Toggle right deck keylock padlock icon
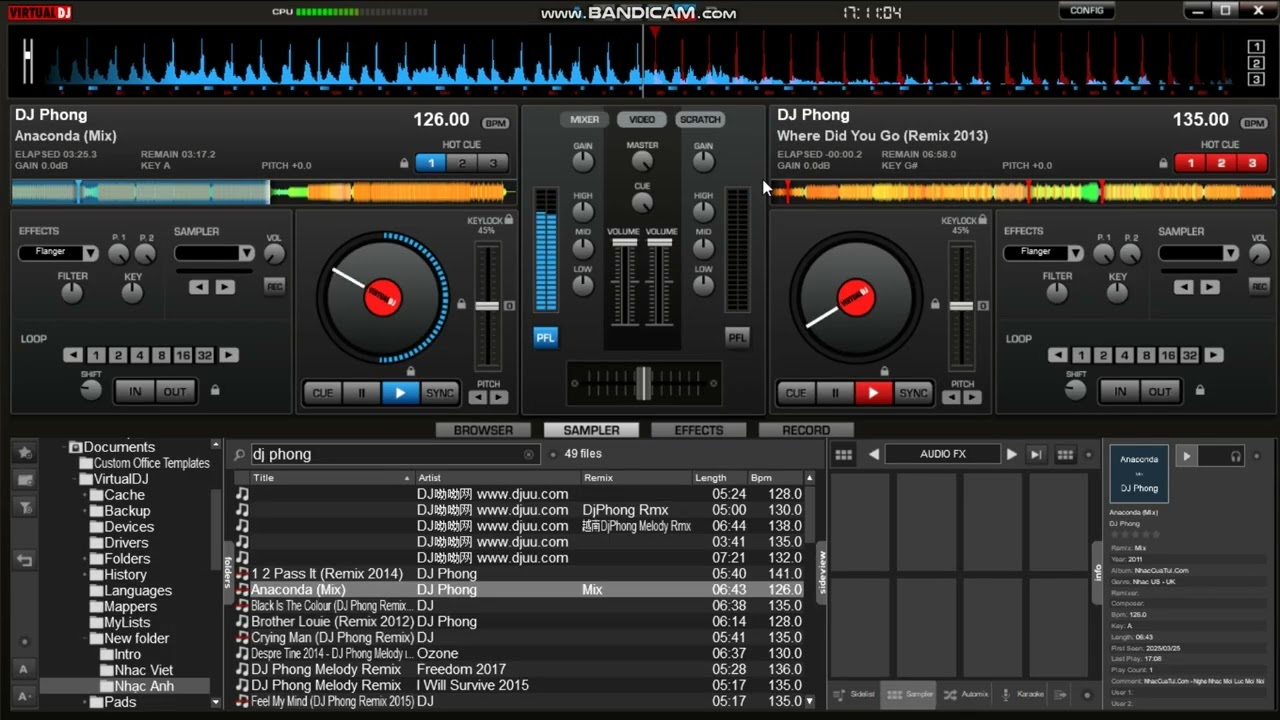1280x720 pixels. pos(983,219)
